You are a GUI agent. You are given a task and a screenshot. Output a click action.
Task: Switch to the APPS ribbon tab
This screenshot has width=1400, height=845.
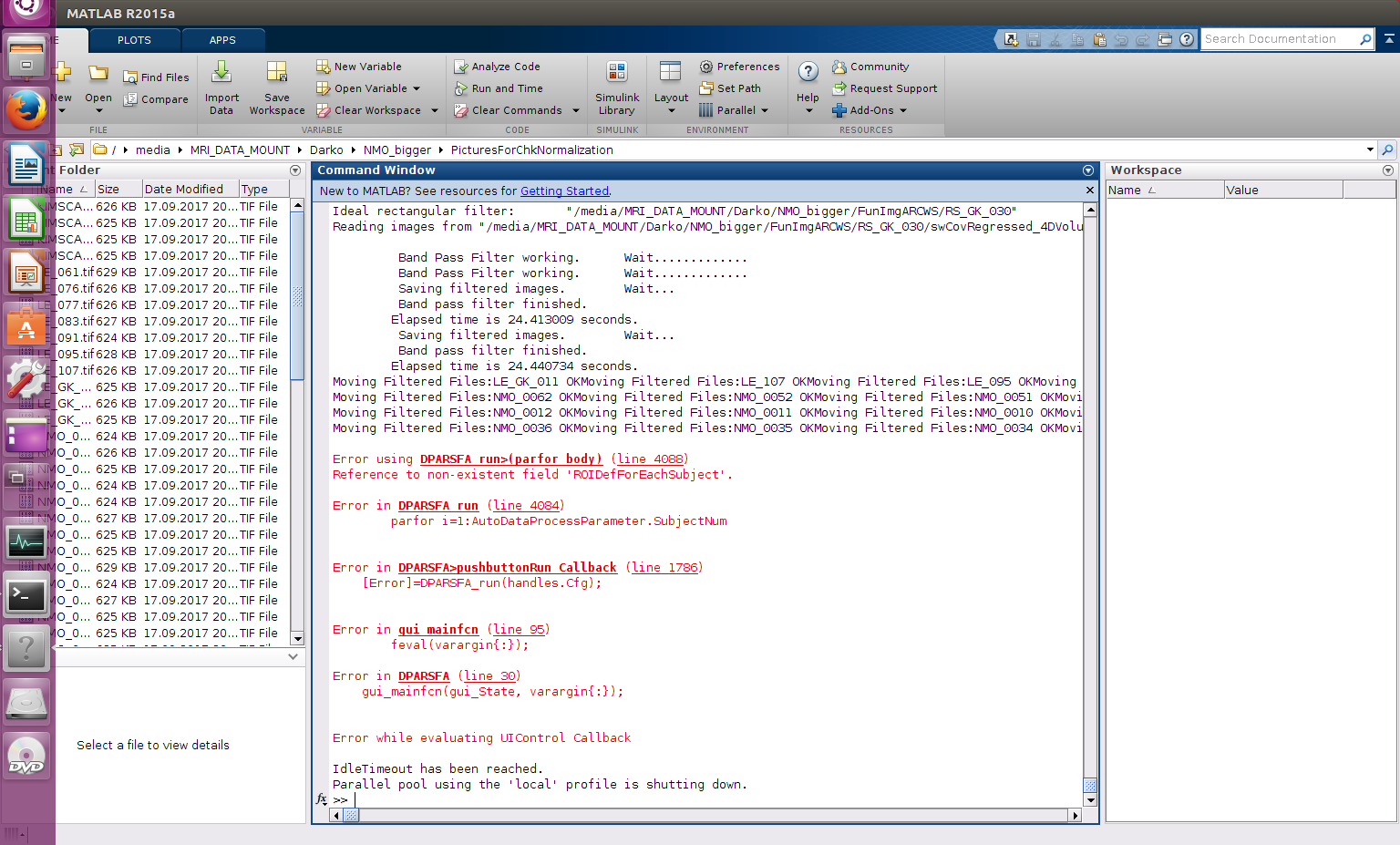(x=222, y=40)
